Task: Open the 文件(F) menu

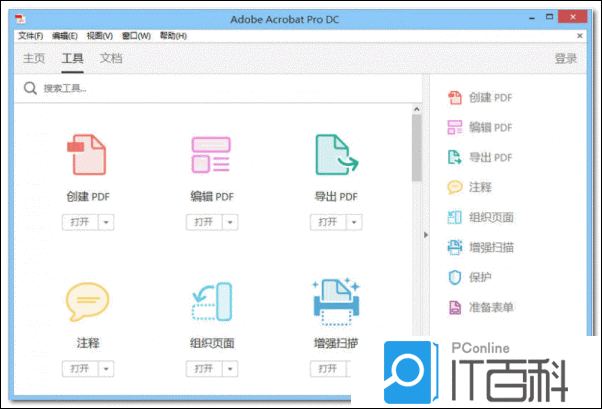Action: tap(30, 36)
